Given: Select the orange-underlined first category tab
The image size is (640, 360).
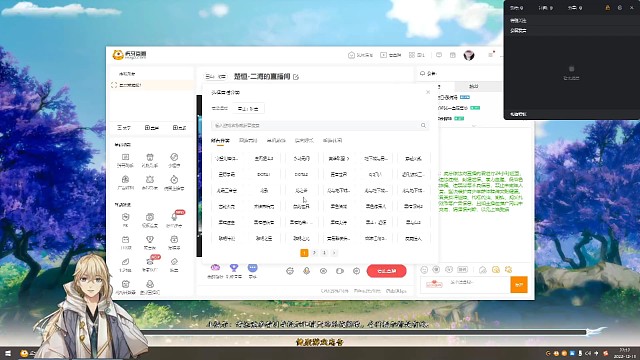Looking at the screenshot, I should [x=220, y=140].
